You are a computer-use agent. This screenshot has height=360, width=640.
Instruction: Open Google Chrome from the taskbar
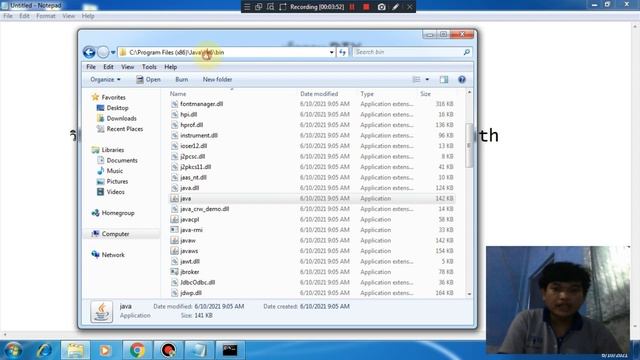click(137, 350)
